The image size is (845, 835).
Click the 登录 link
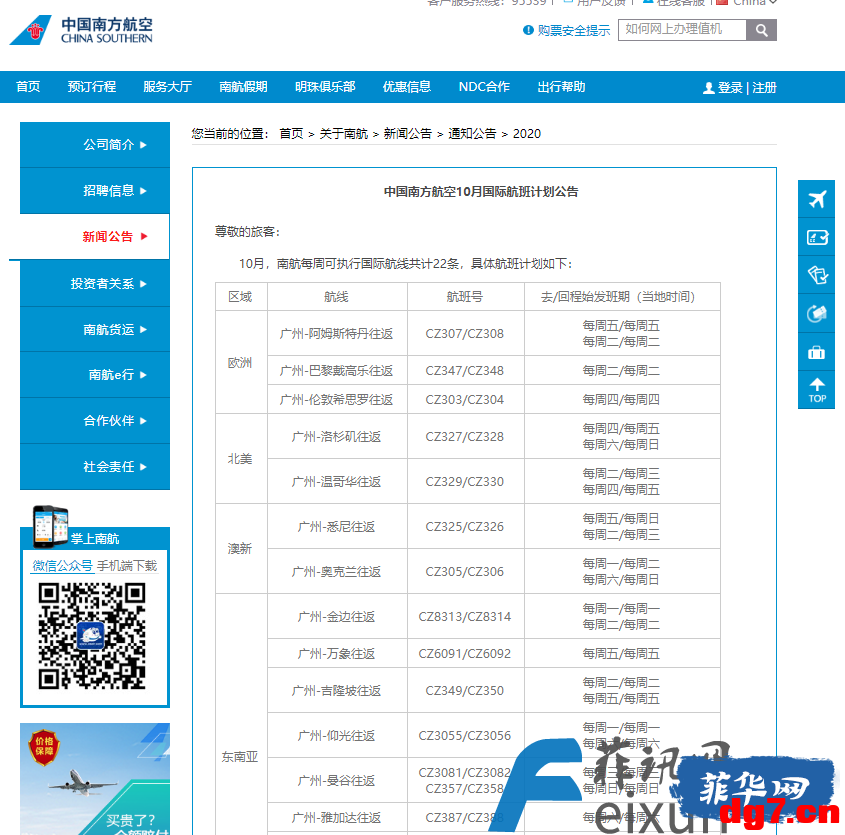(730, 88)
